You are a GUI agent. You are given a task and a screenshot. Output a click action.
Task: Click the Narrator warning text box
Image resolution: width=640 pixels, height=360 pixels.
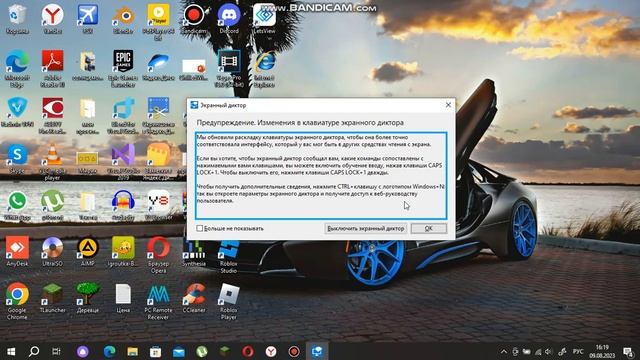point(321,176)
